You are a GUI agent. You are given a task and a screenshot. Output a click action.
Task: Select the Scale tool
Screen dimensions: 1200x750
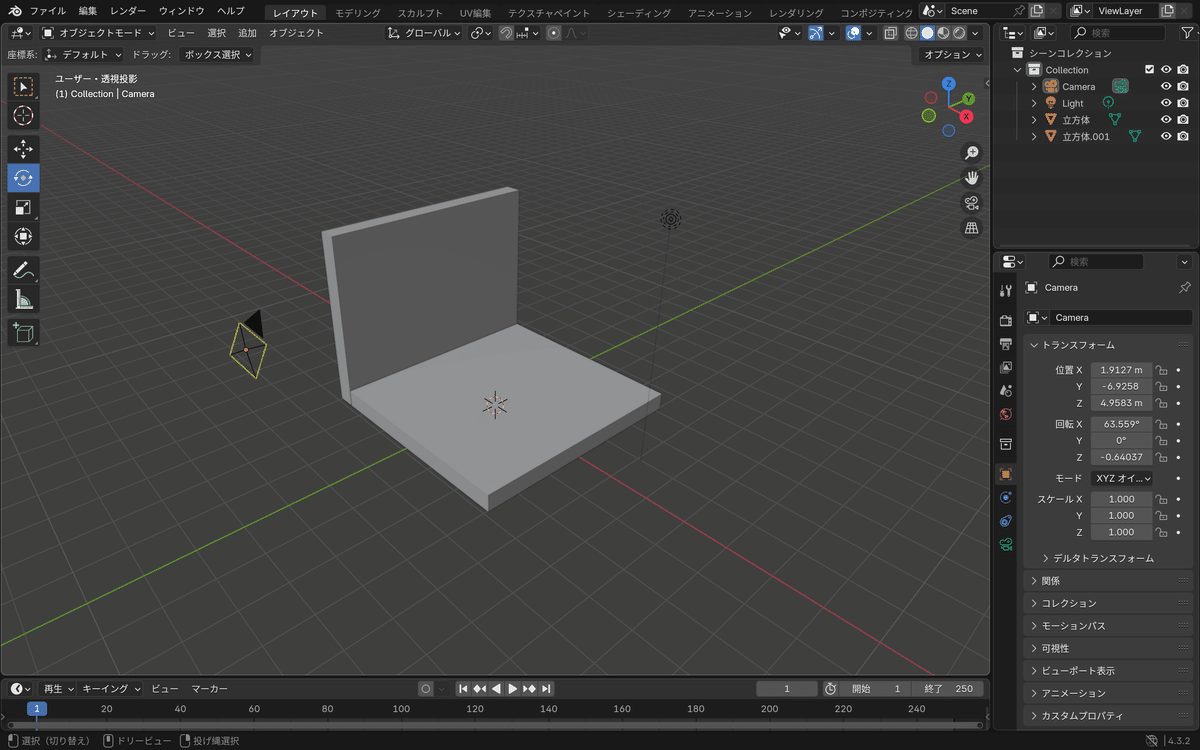23,207
